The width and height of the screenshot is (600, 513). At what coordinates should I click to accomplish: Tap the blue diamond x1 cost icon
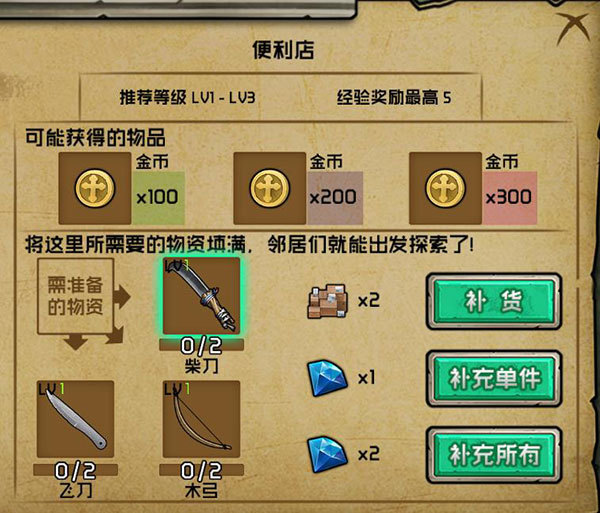click(328, 378)
